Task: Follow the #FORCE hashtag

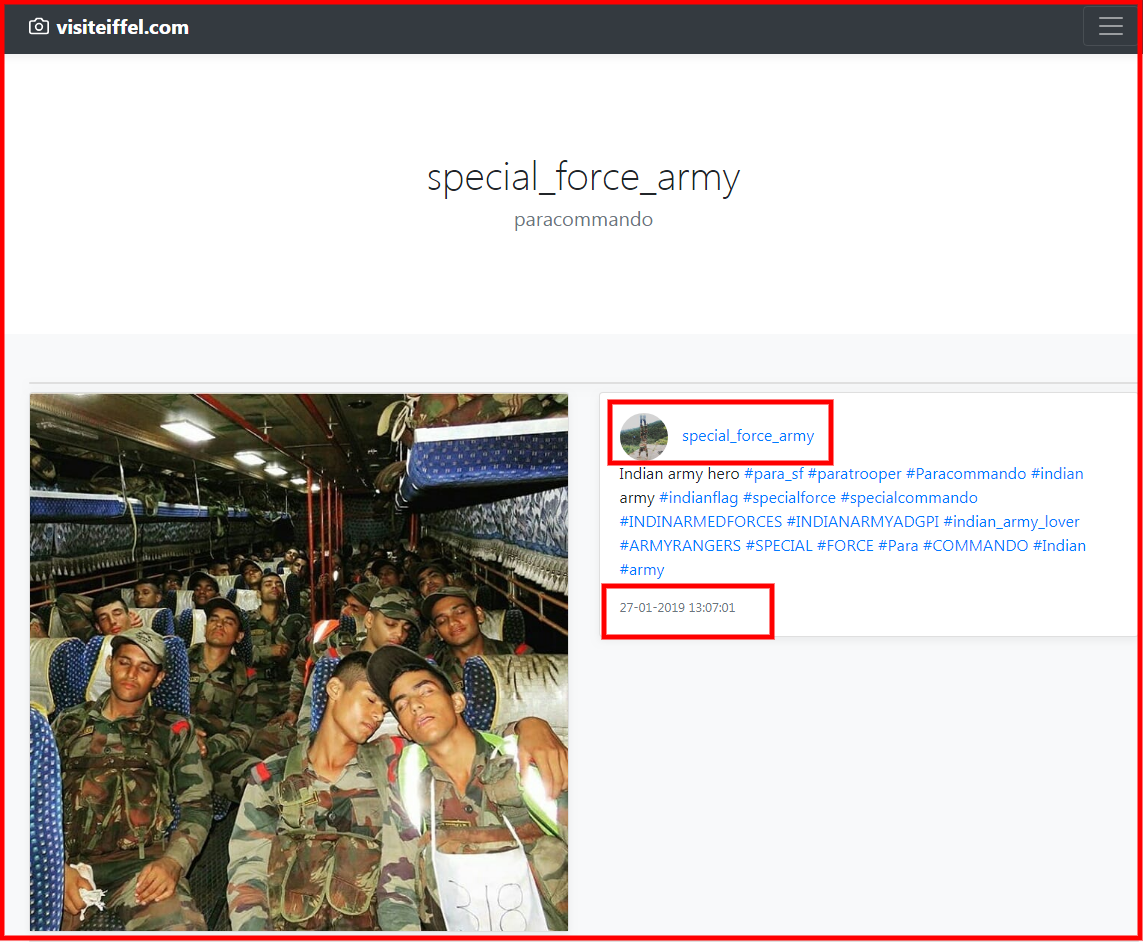Action: [845, 546]
